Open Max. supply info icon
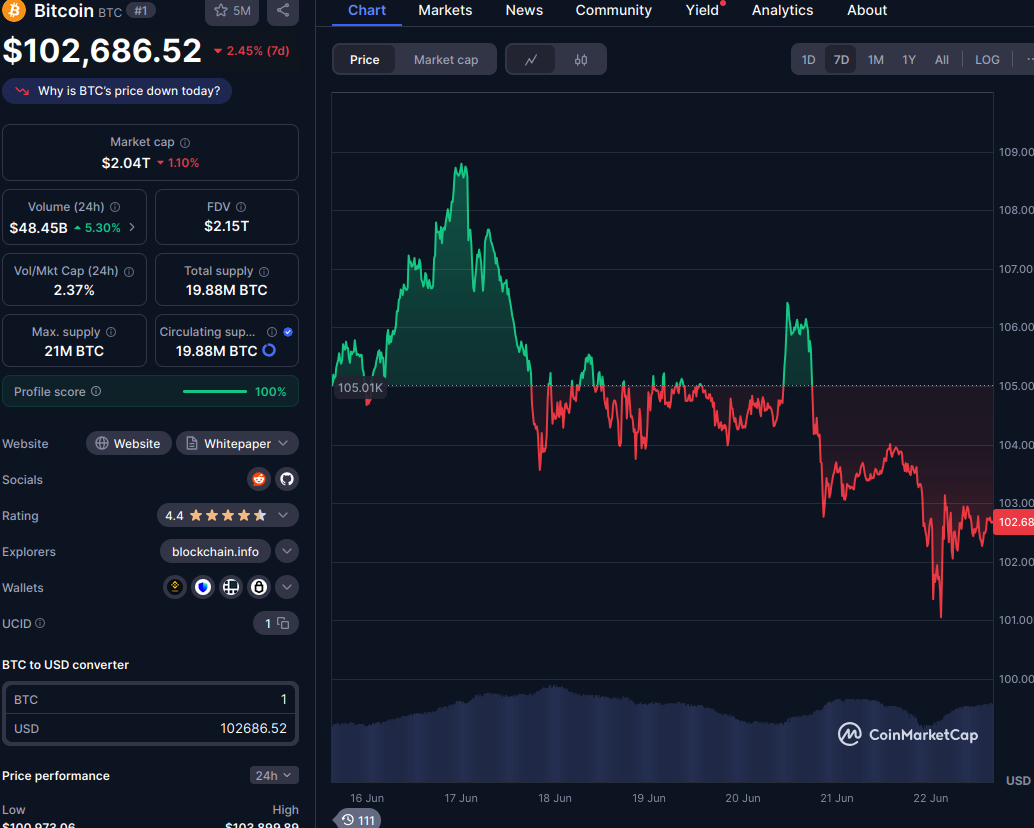 [111, 332]
